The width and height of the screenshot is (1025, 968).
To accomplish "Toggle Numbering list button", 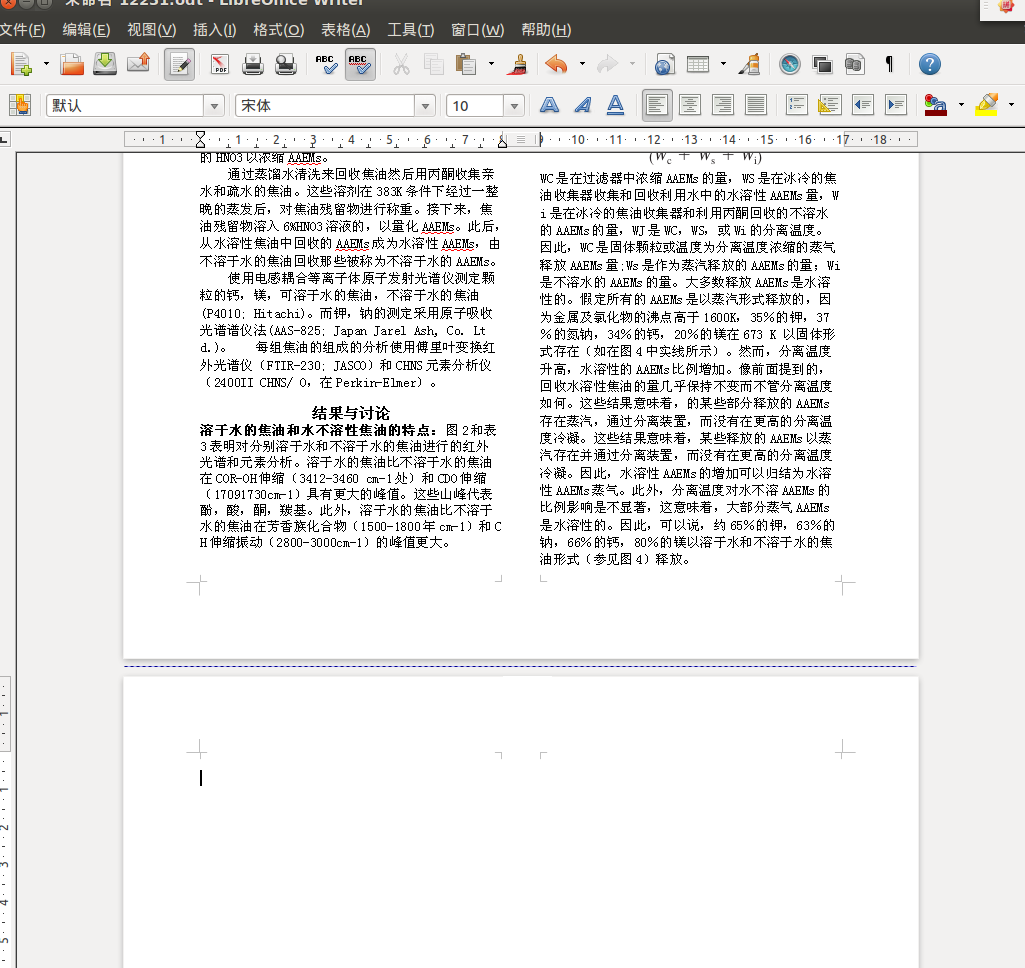I will click(x=796, y=105).
